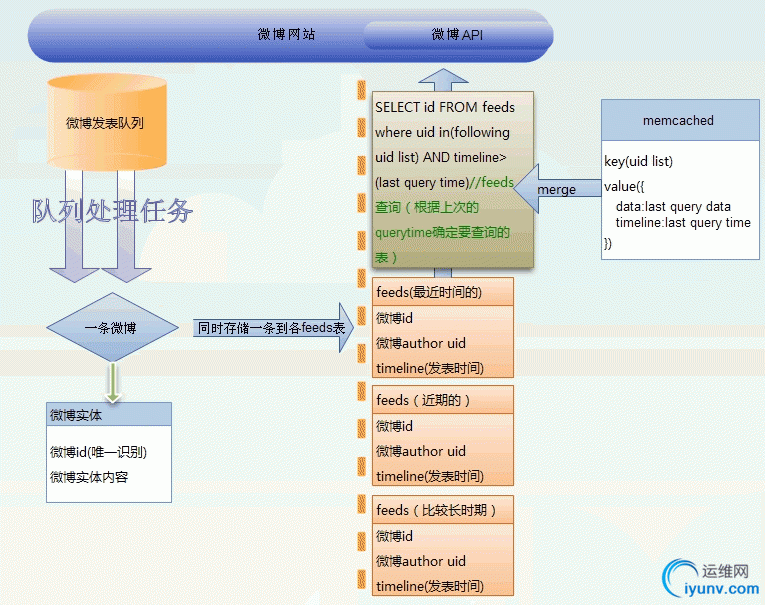
Task: Click the 微博网站 label in top bar
Action: [286, 34]
